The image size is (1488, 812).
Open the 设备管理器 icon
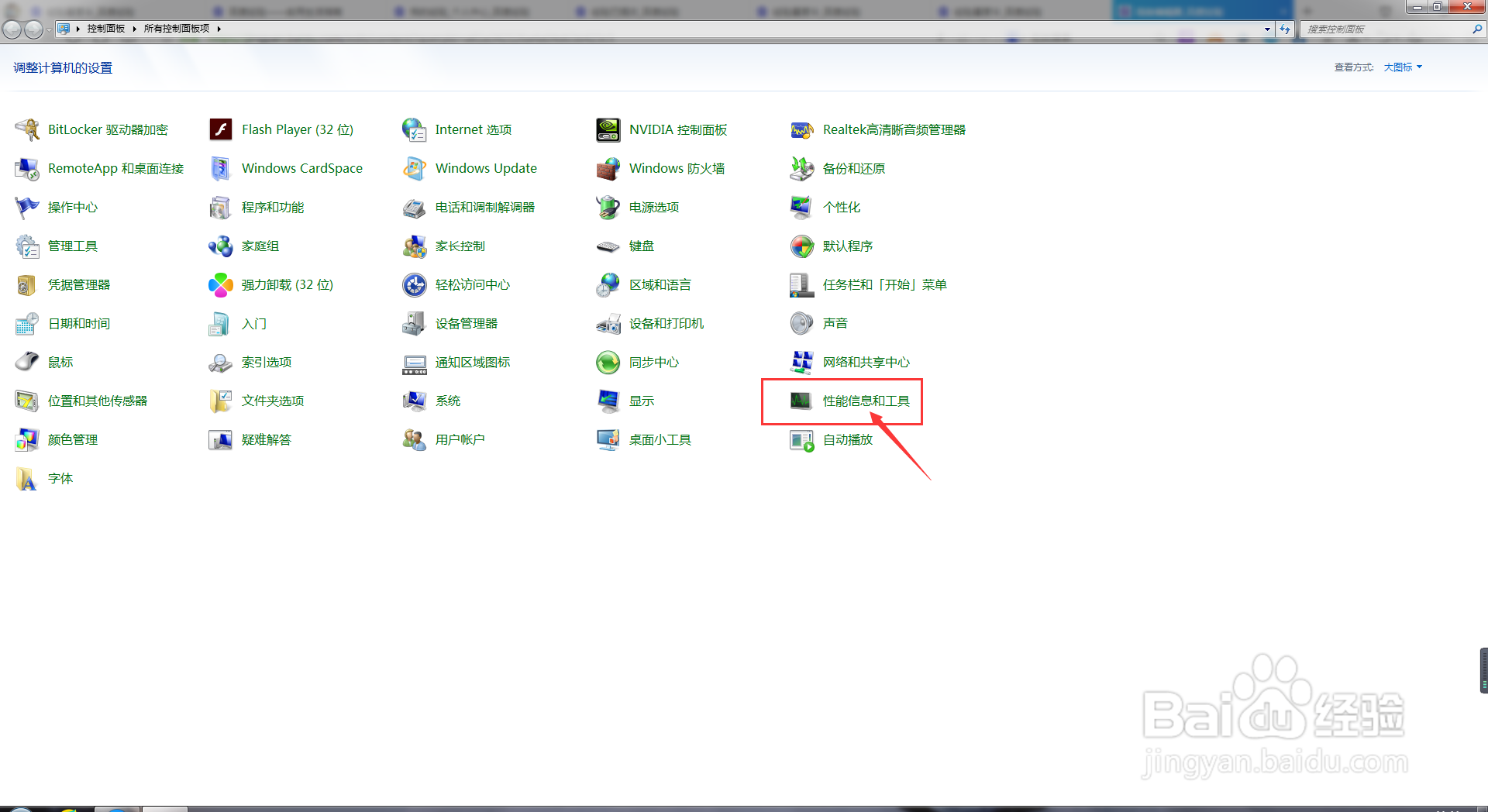point(415,323)
